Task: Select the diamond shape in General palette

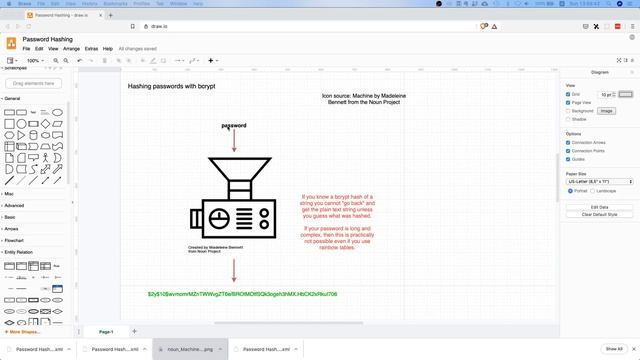Action: [x=45, y=124]
